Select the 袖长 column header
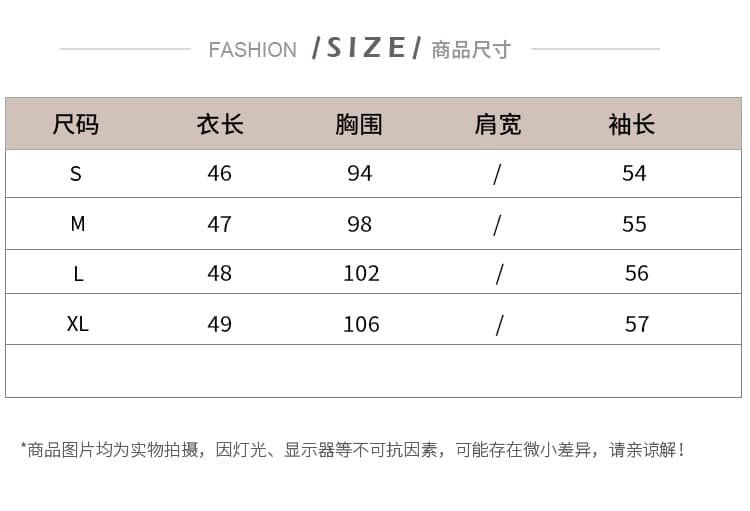Image resolution: width=750 pixels, height=511 pixels. [x=631, y=125]
